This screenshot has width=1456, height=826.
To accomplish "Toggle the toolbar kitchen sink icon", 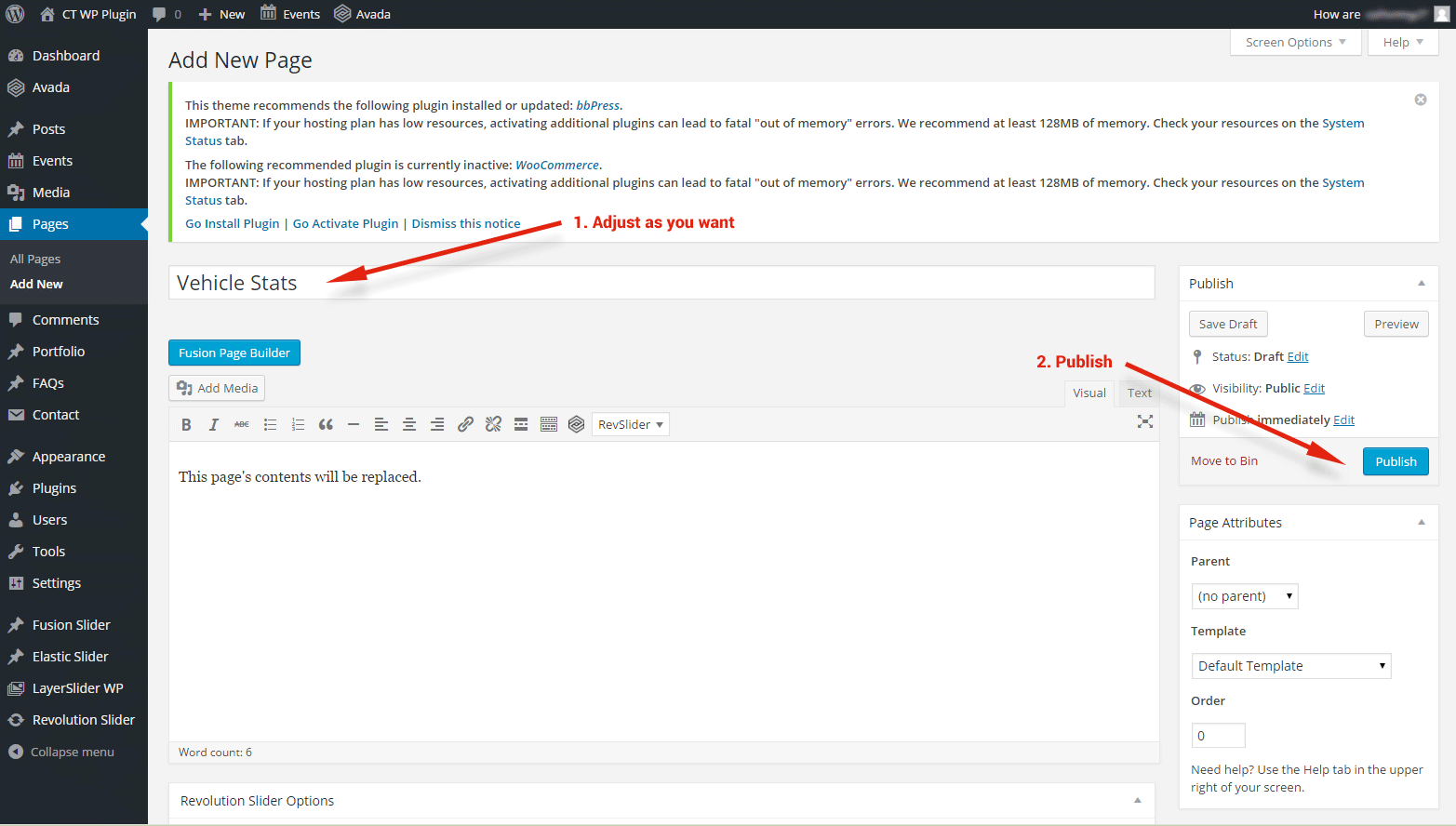I will click(549, 424).
